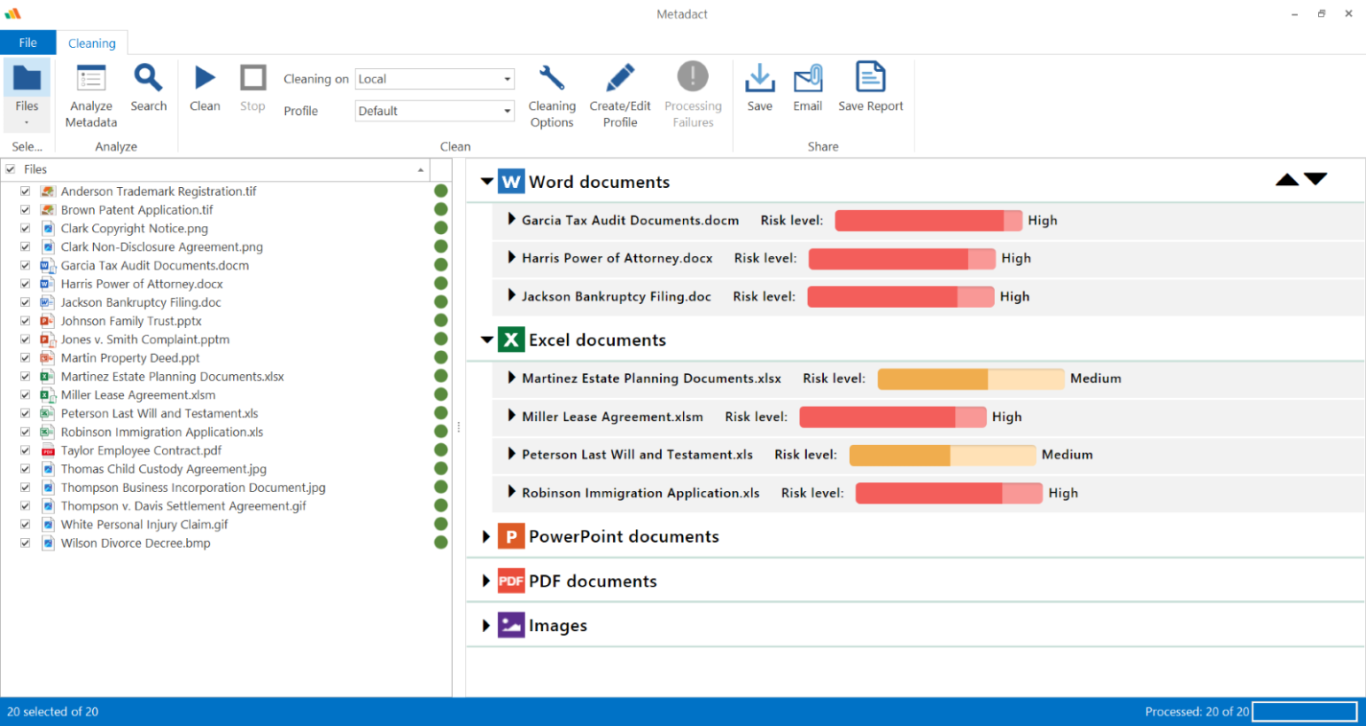
Task: Uncheck Wilson Divorce Decree.bmp
Action: tap(24, 543)
